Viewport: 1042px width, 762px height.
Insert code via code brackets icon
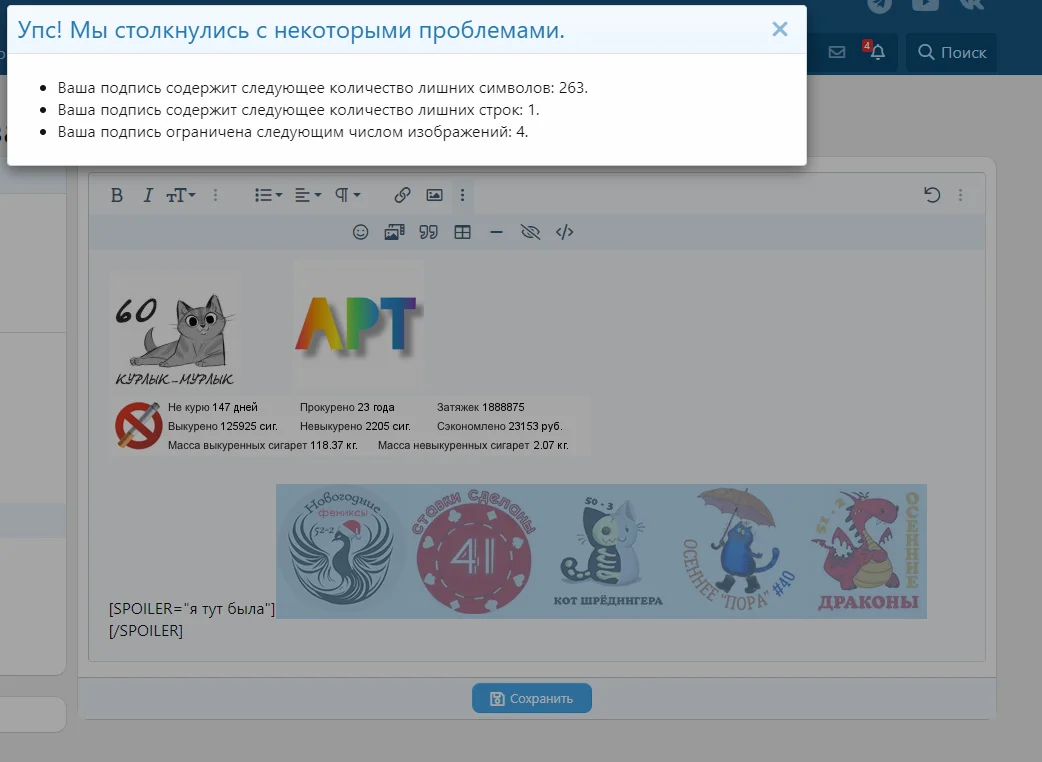click(x=564, y=232)
